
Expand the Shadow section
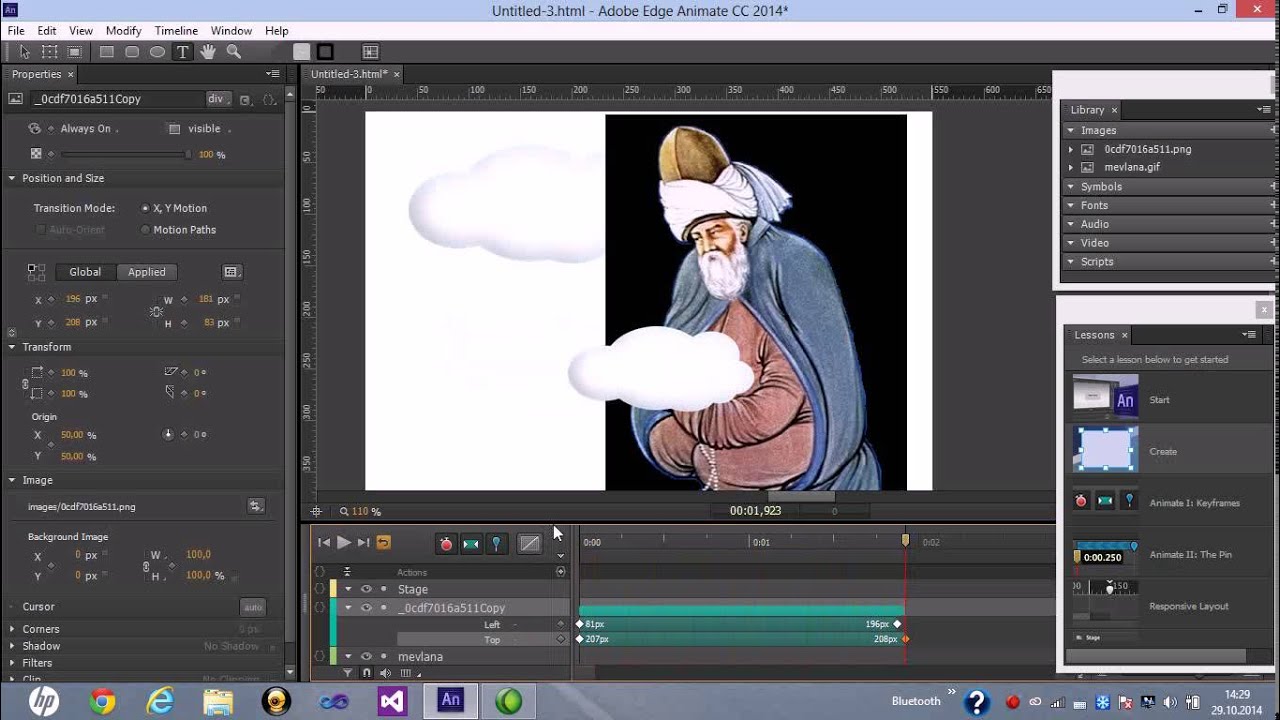(x=12, y=646)
